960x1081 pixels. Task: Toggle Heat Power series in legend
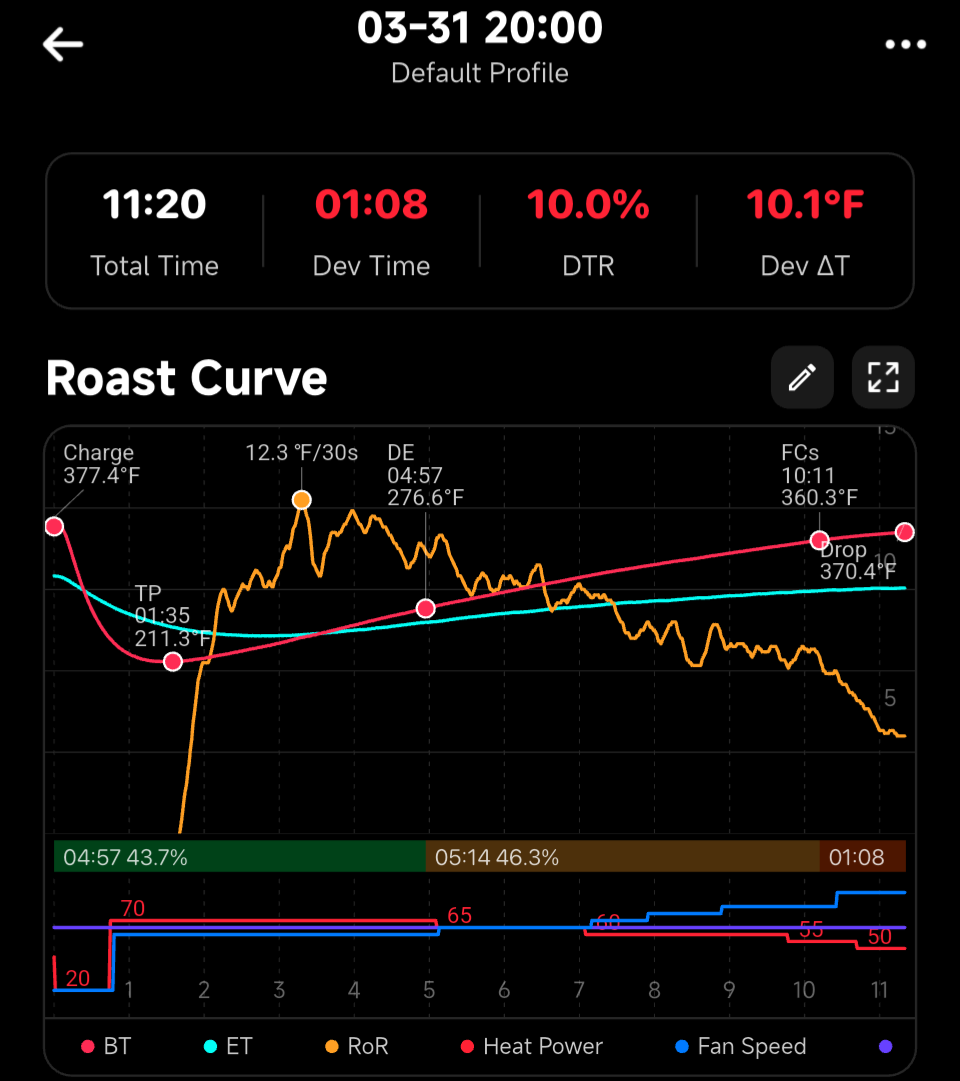click(532, 1046)
